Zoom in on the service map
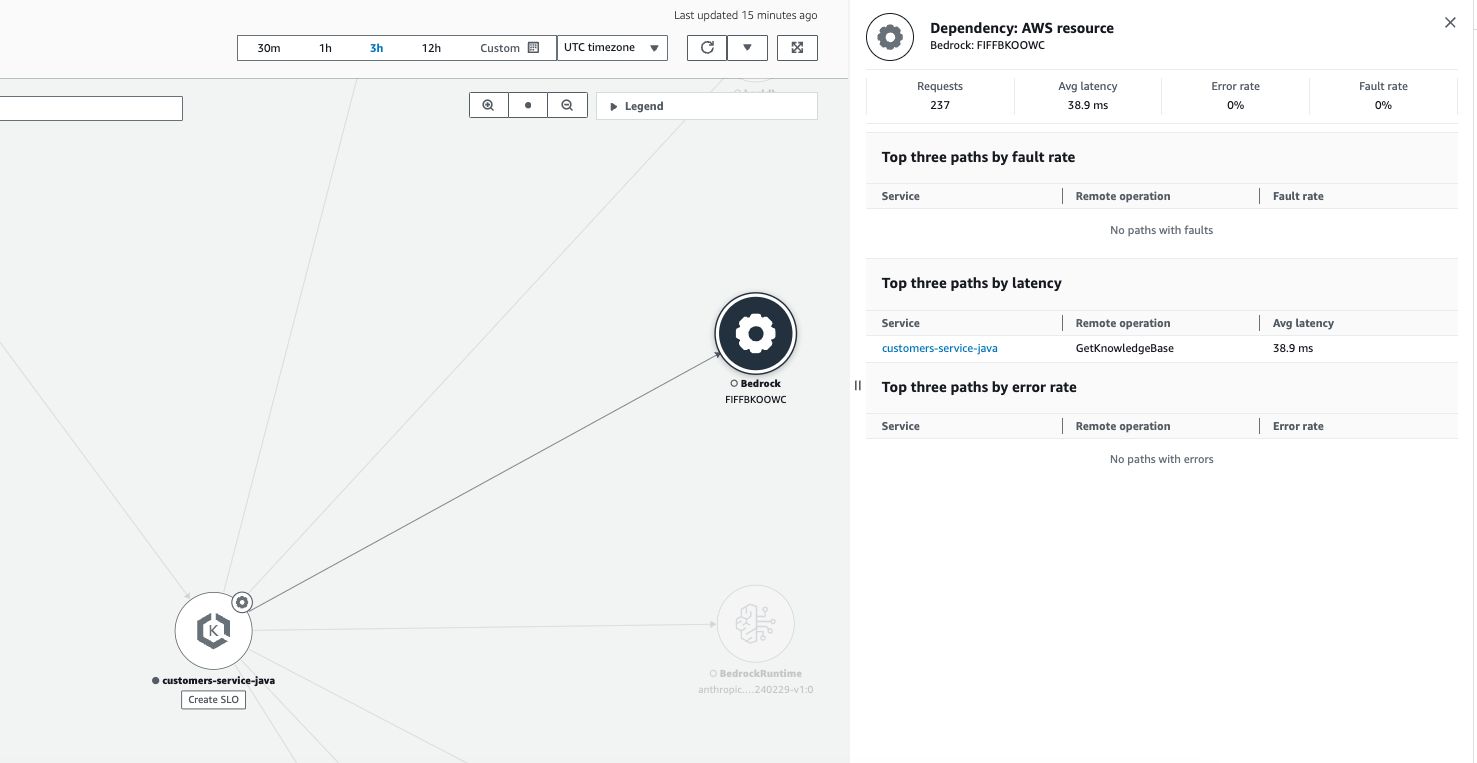The width and height of the screenshot is (1477, 763). [x=488, y=105]
